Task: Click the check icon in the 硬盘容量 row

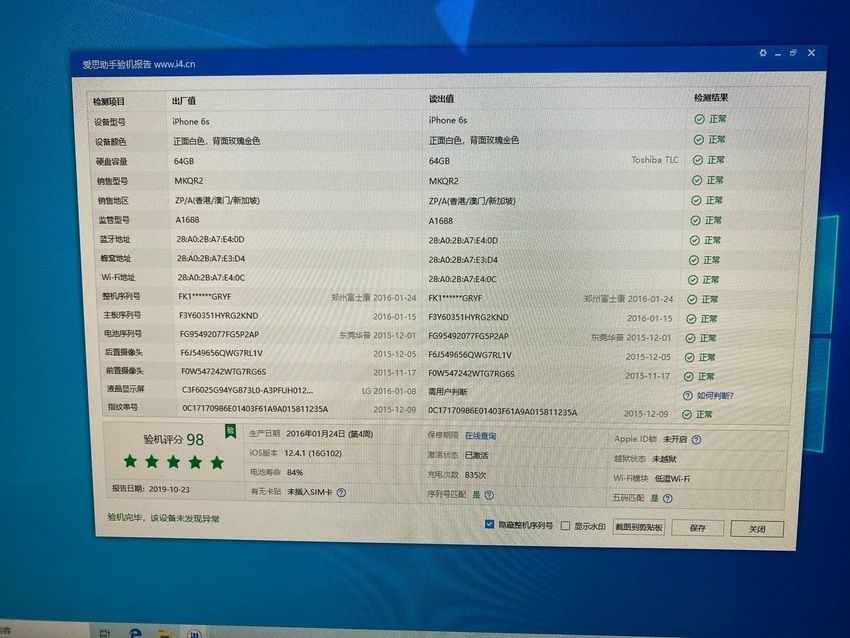Action: [x=698, y=160]
